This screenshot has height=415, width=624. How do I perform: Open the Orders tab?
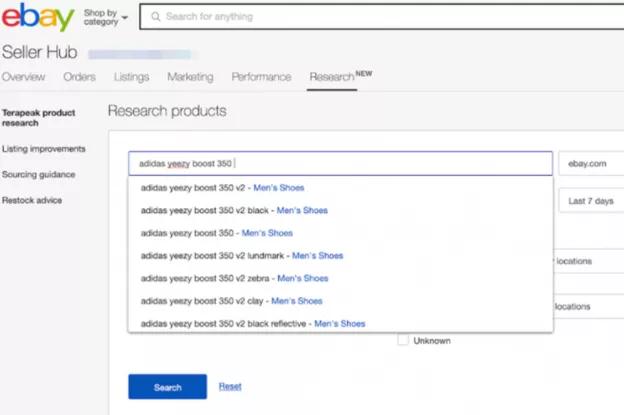[79, 76]
